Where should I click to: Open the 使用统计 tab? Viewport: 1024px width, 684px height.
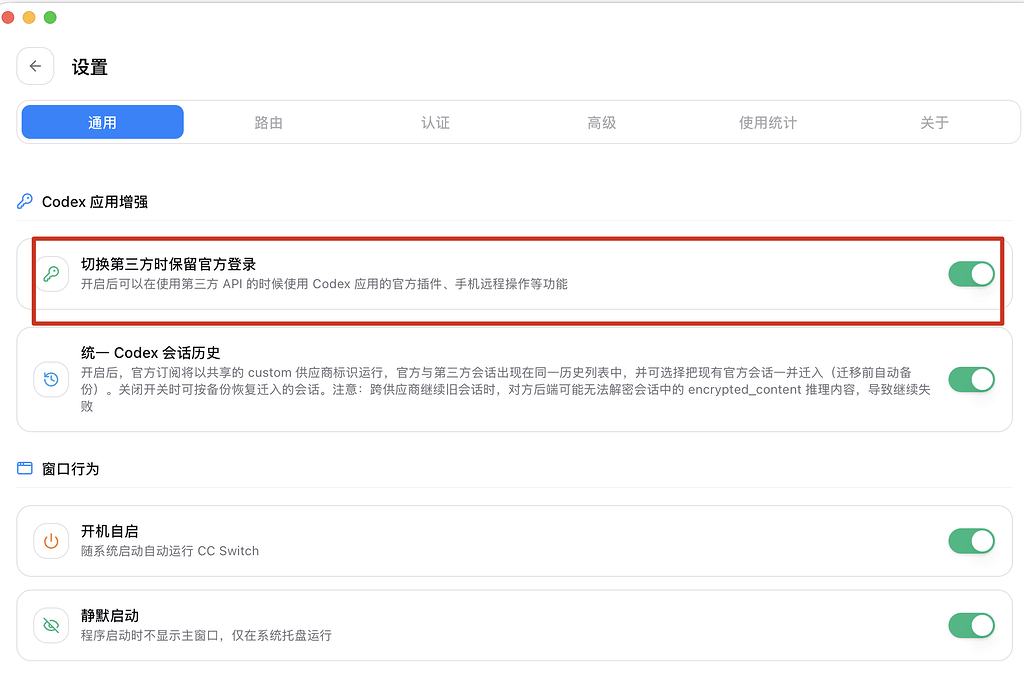768,122
